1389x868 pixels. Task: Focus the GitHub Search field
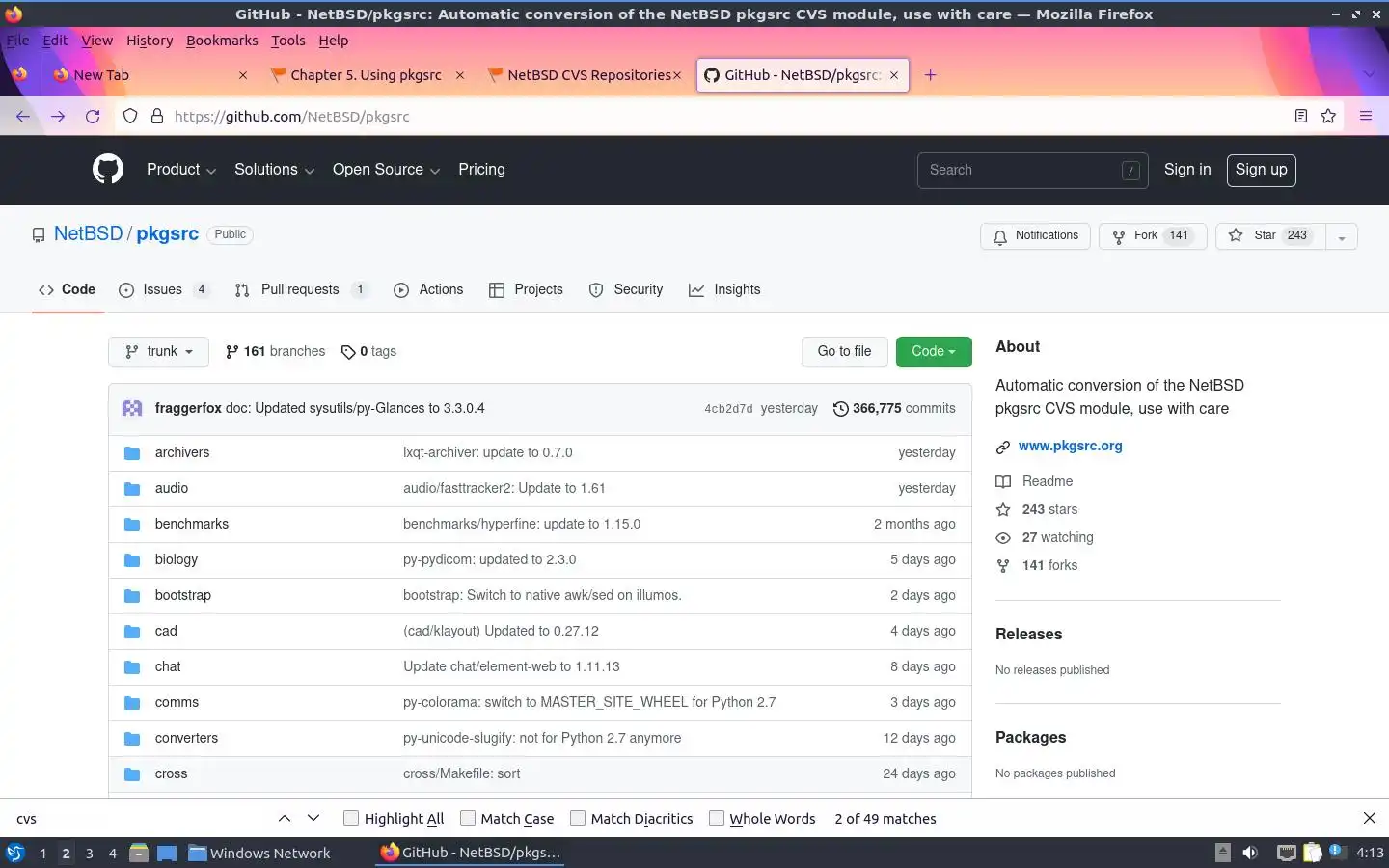[x=1032, y=171]
